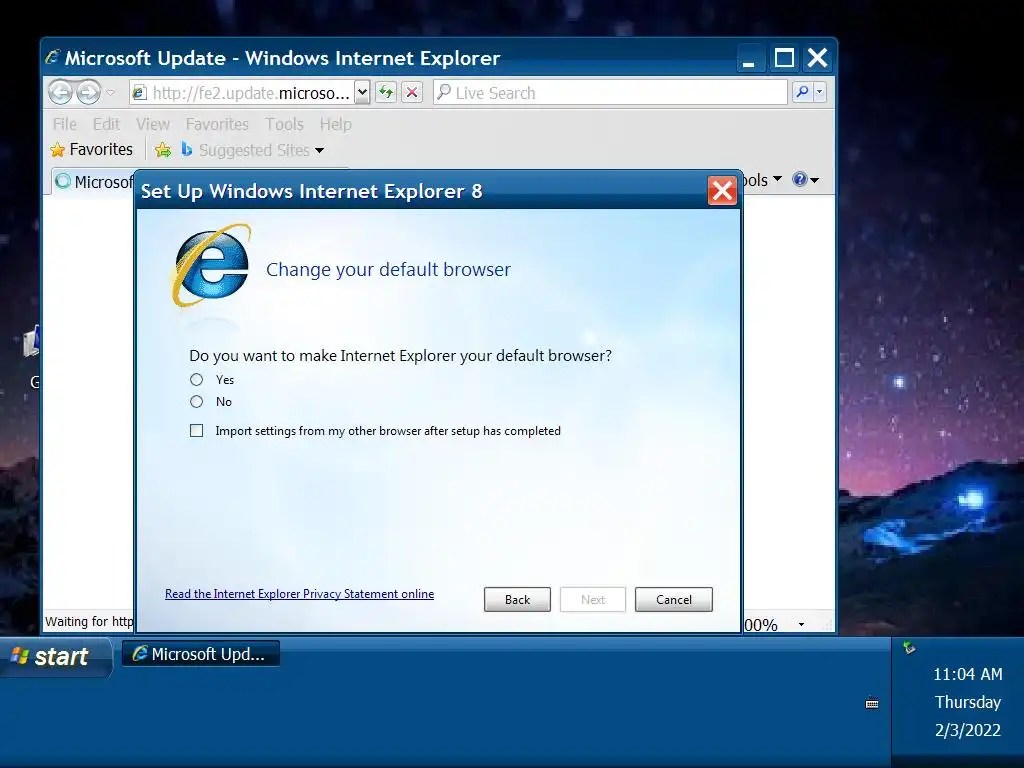Click in the Live Search box
The height and width of the screenshot is (768, 1024).
click(x=610, y=93)
